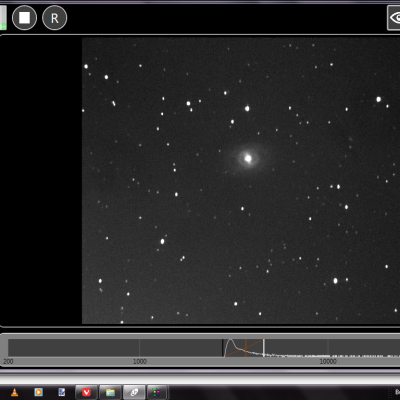Image resolution: width=400 pixels, height=400 pixels.
Task: Open File Explorer from the taskbar
Action: [x=110, y=392]
